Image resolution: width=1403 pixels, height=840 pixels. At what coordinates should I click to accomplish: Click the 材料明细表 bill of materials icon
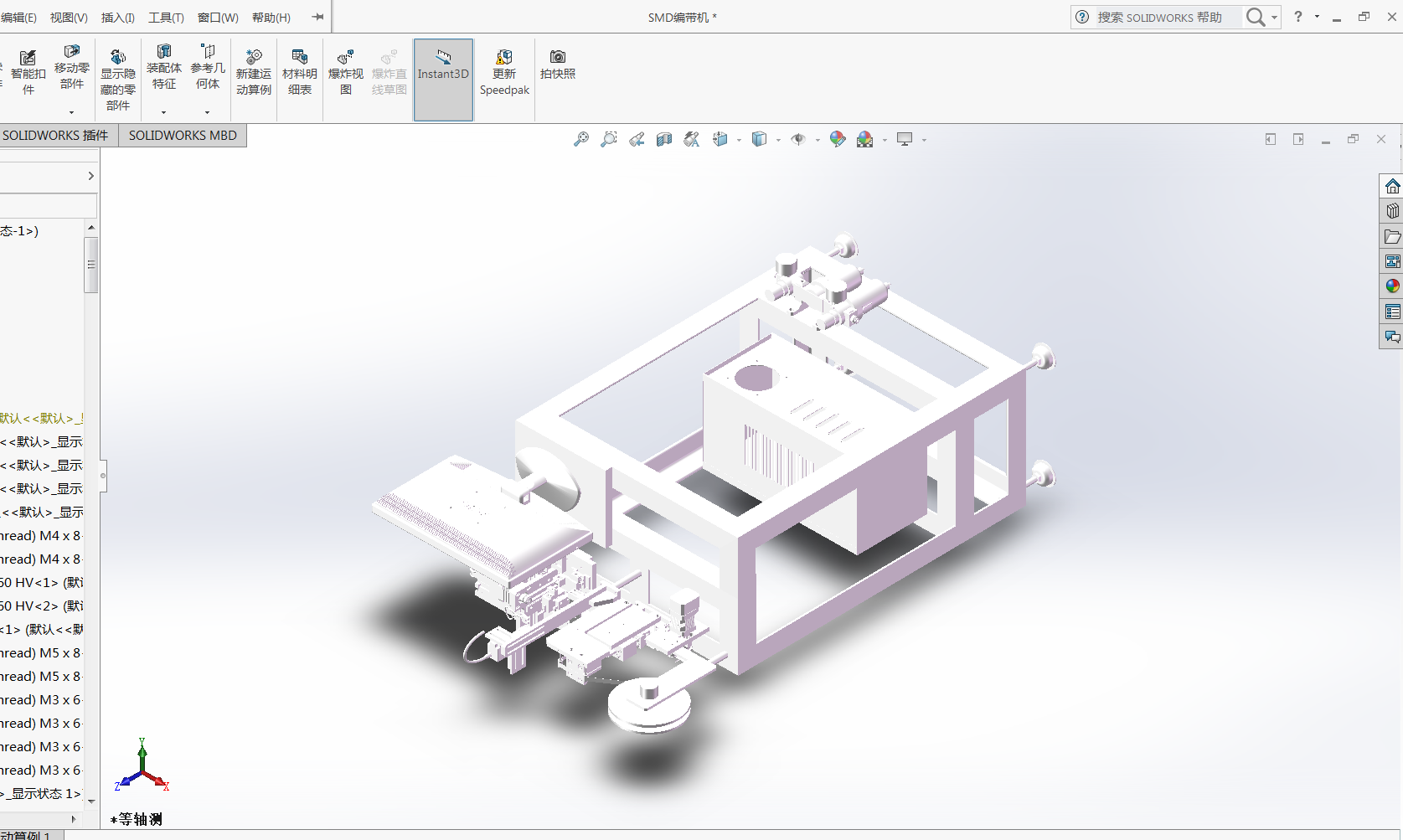click(x=300, y=73)
